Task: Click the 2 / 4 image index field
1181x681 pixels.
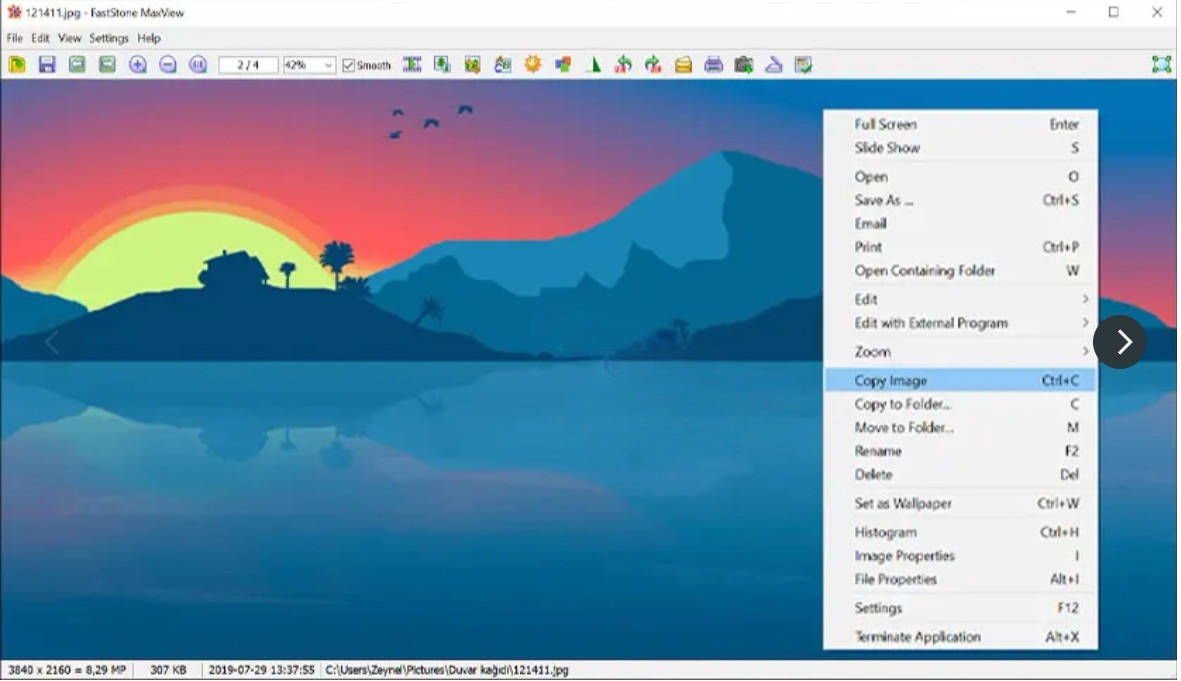Action: tap(248, 66)
